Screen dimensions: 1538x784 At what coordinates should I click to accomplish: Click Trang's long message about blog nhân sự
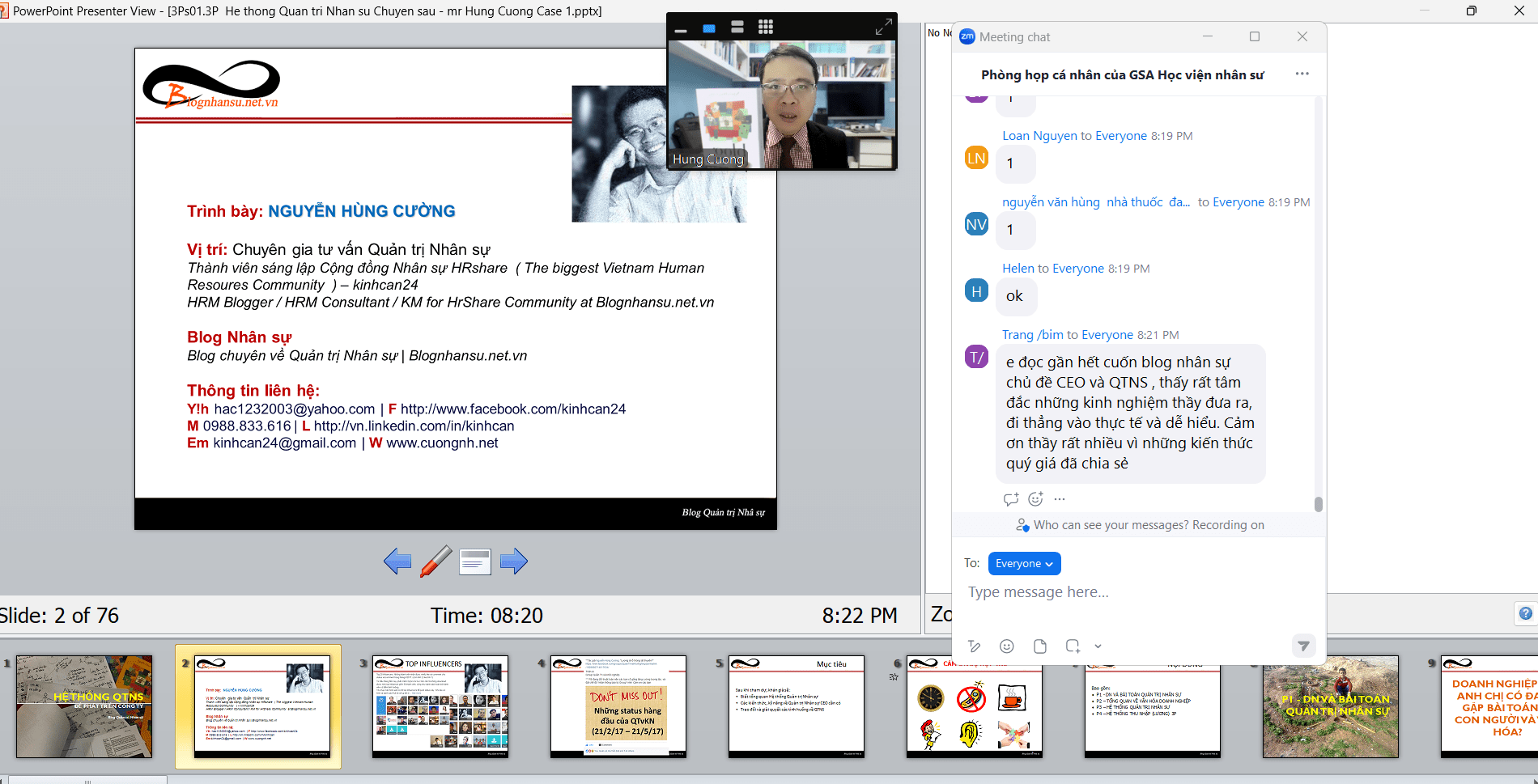(x=1129, y=413)
